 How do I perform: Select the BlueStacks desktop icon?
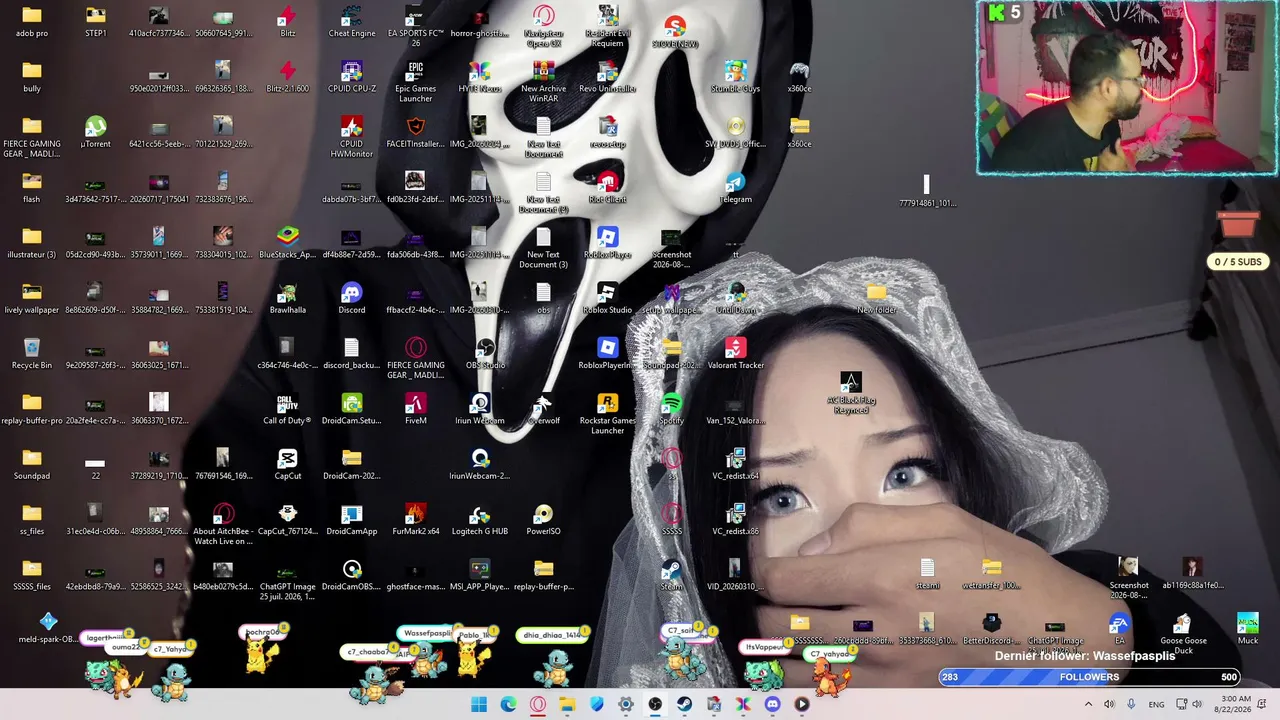[x=288, y=243]
